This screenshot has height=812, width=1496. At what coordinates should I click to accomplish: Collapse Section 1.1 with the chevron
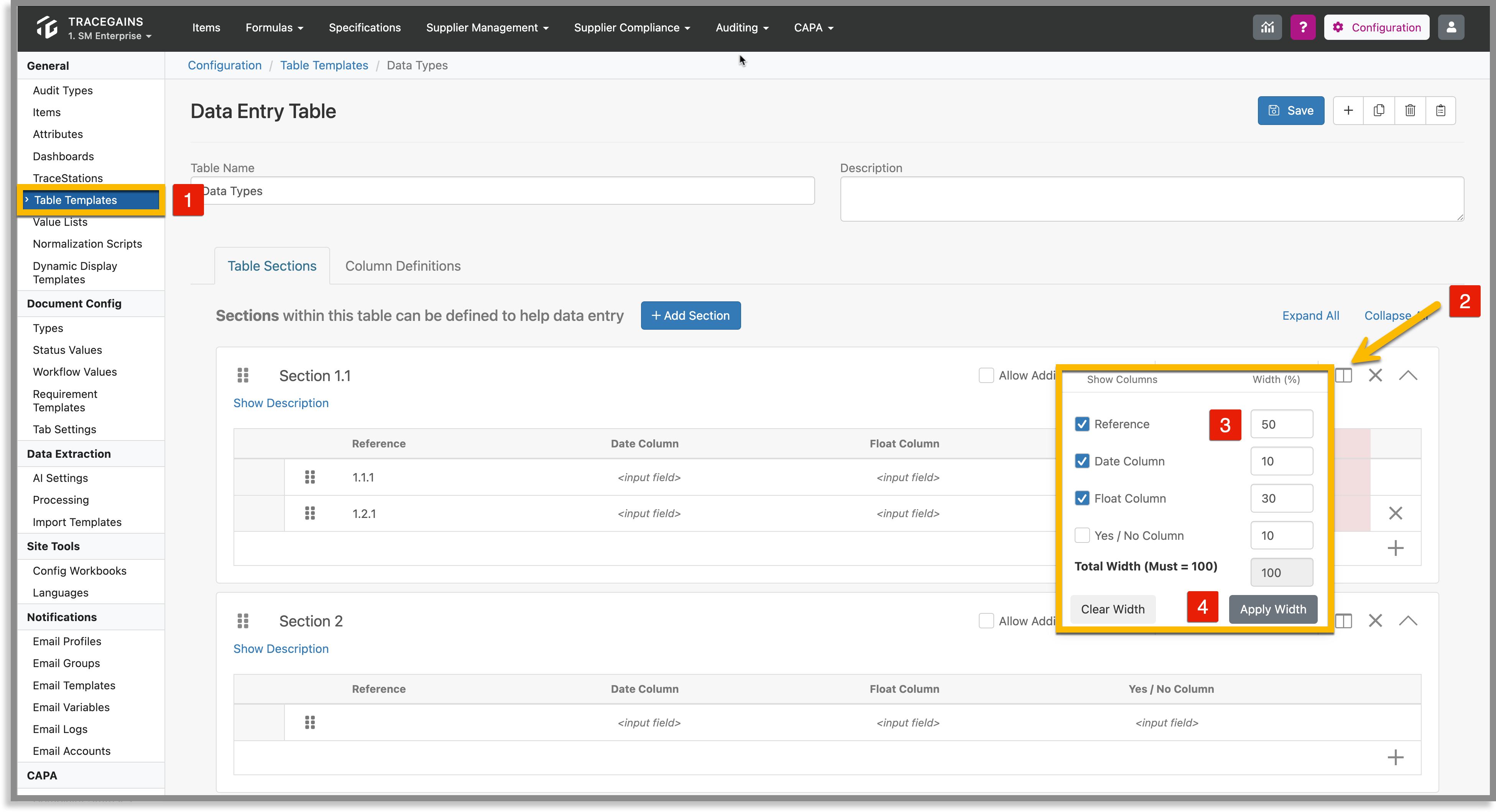[x=1408, y=375]
